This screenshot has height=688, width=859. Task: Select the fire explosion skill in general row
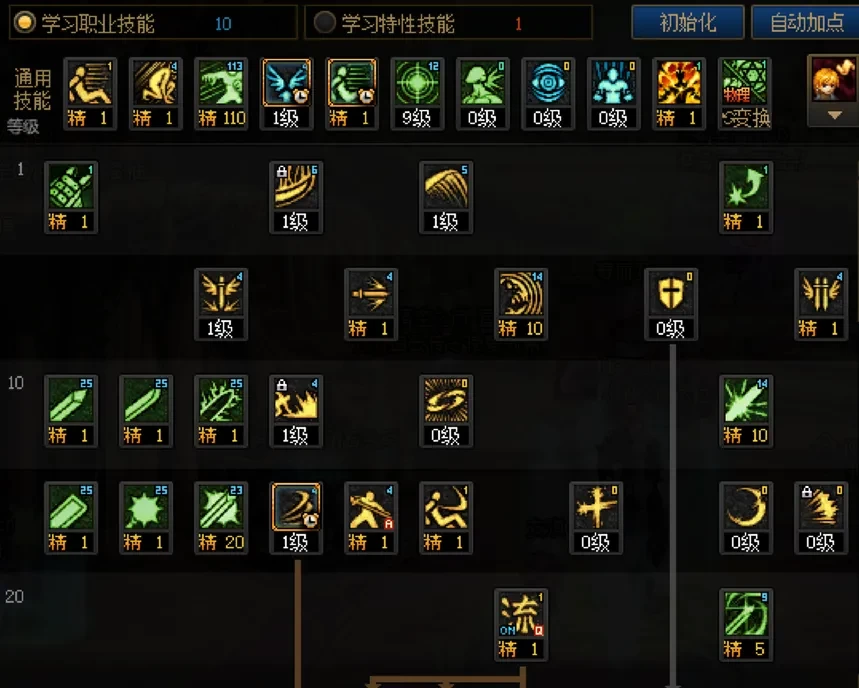[679, 94]
